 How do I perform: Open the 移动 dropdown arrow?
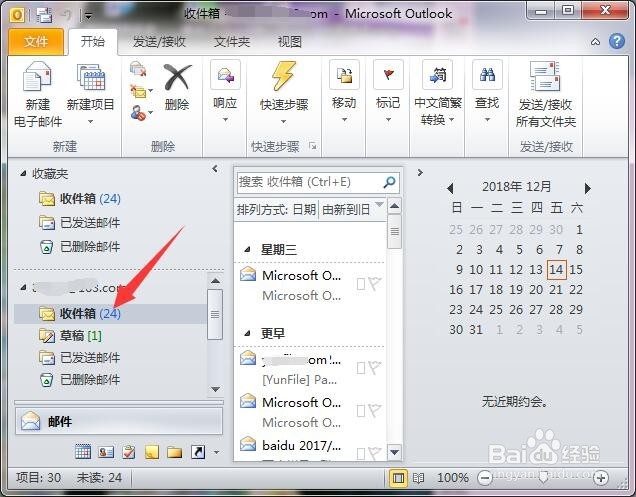click(x=344, y=120)
